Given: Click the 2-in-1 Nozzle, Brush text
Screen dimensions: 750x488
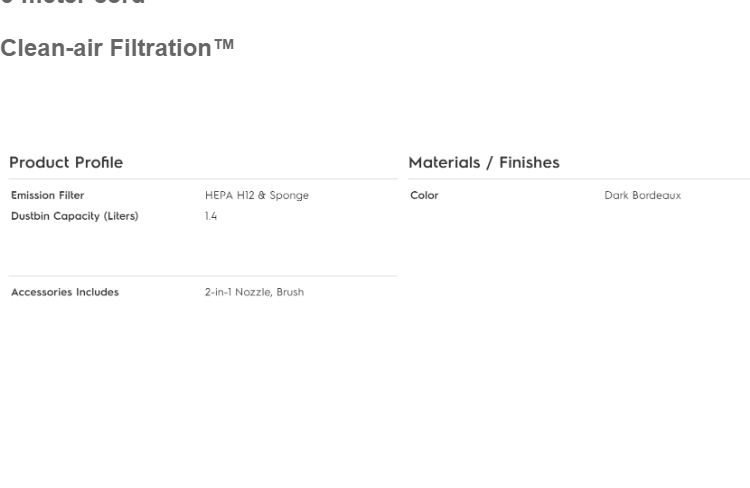Looking at the screenshot, I should point(254,292).
